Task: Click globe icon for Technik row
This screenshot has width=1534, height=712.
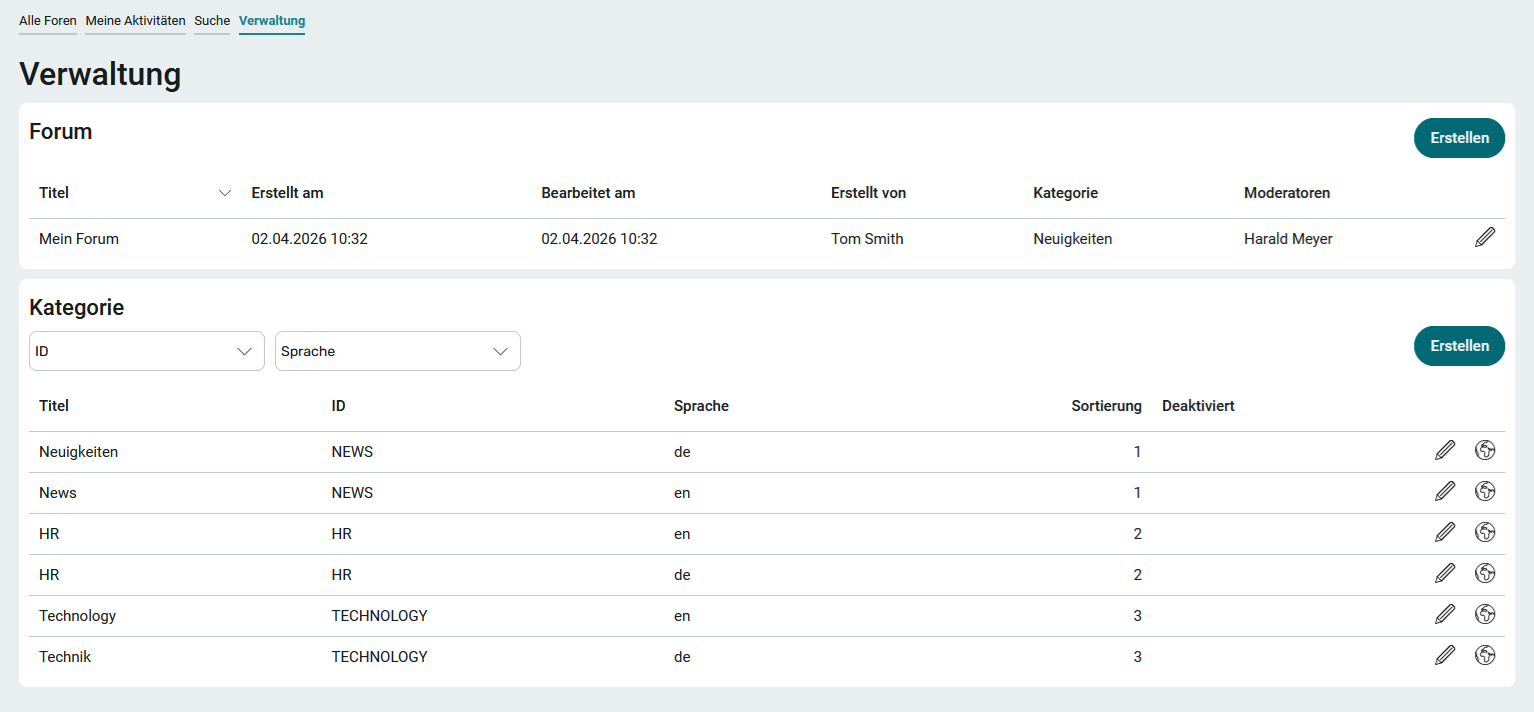Action: point(1485,656)
